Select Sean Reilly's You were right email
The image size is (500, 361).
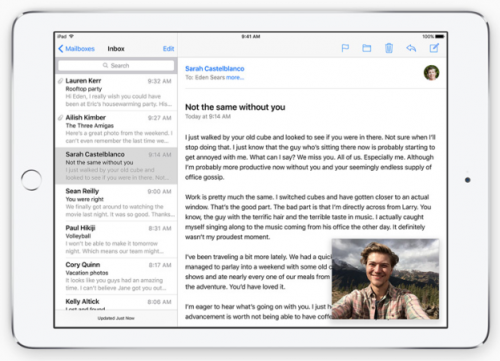[116, 203]
